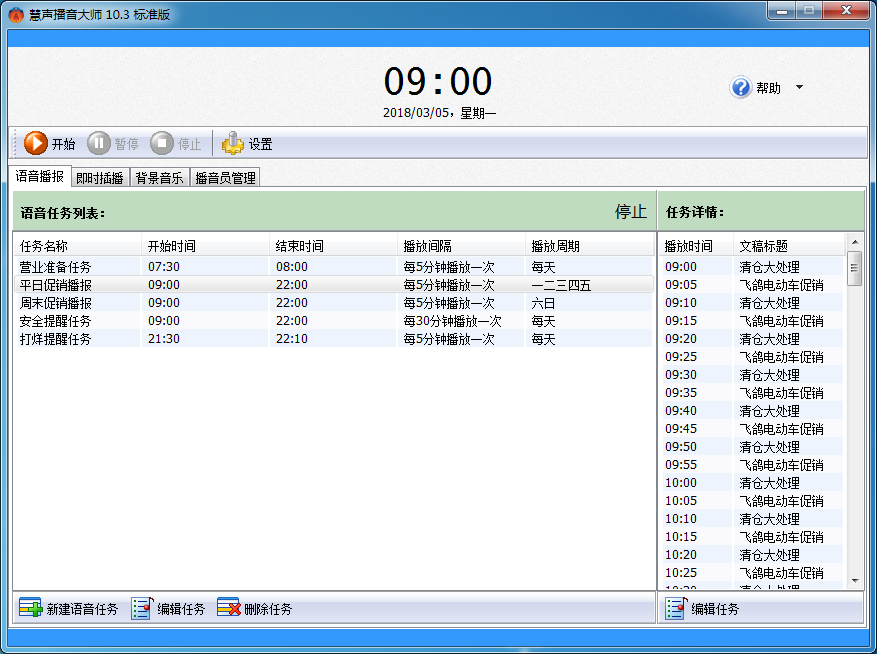Select the 语音播报 tab

coord(40,176)
